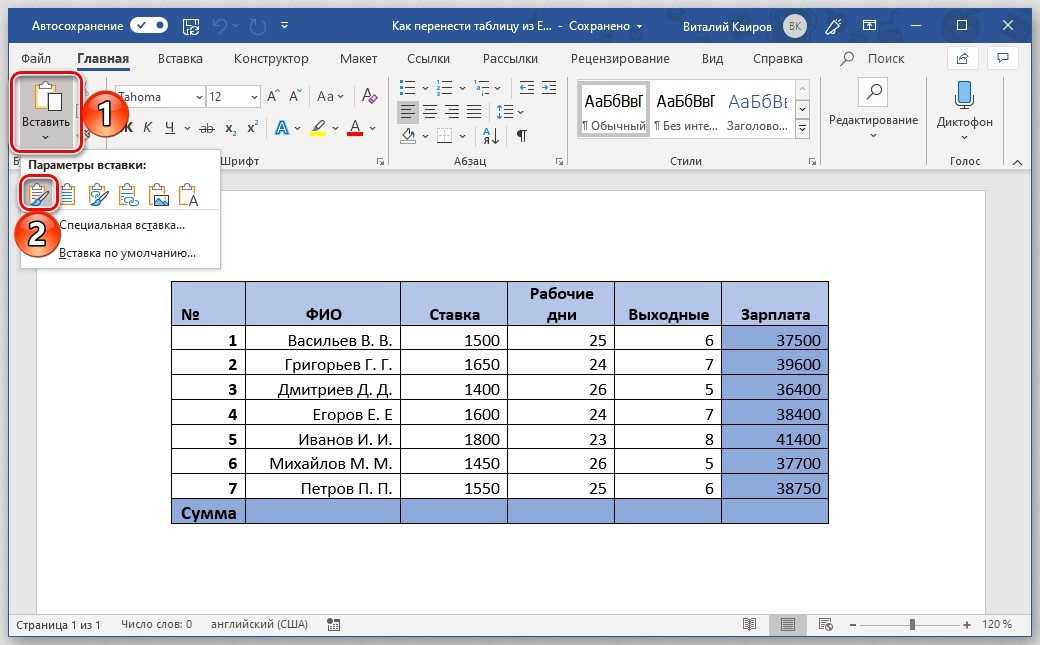The width and height of the screenshot is (1040, 645).
Task: Expand the Editing group dropdown
Action: [872, 136]
